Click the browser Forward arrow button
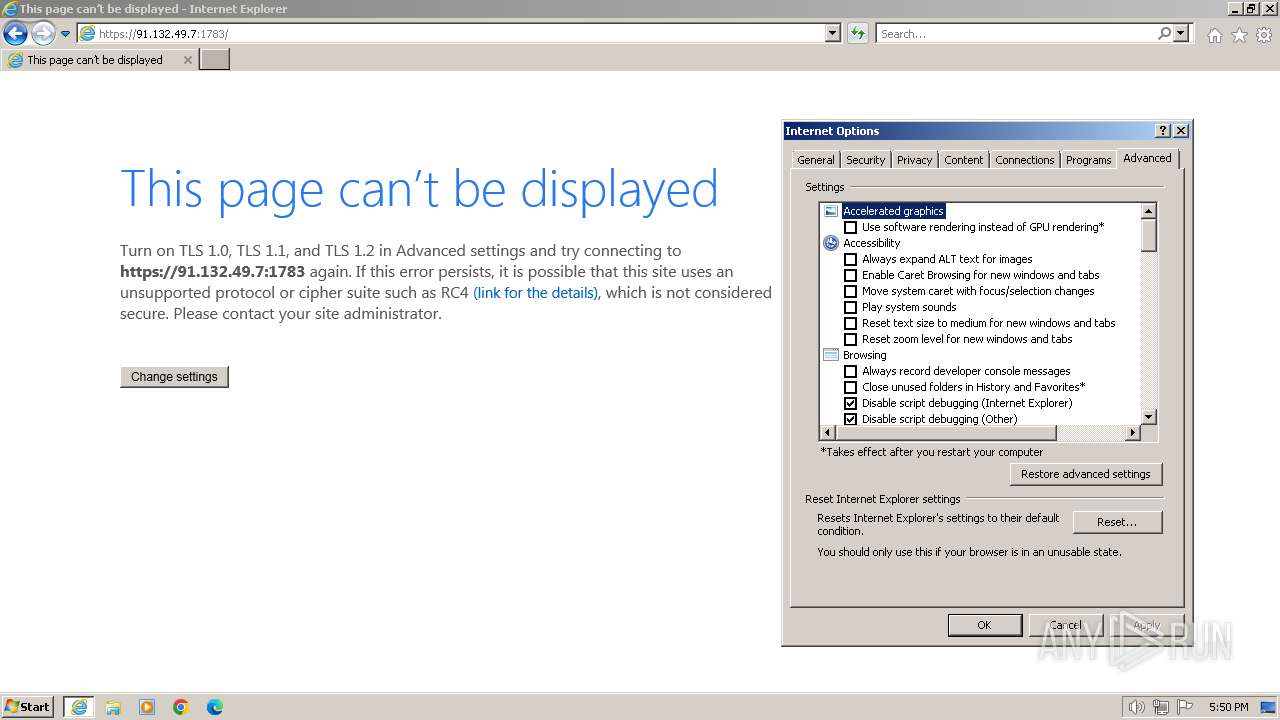The image size is (1280, 720). coord(43,34)
